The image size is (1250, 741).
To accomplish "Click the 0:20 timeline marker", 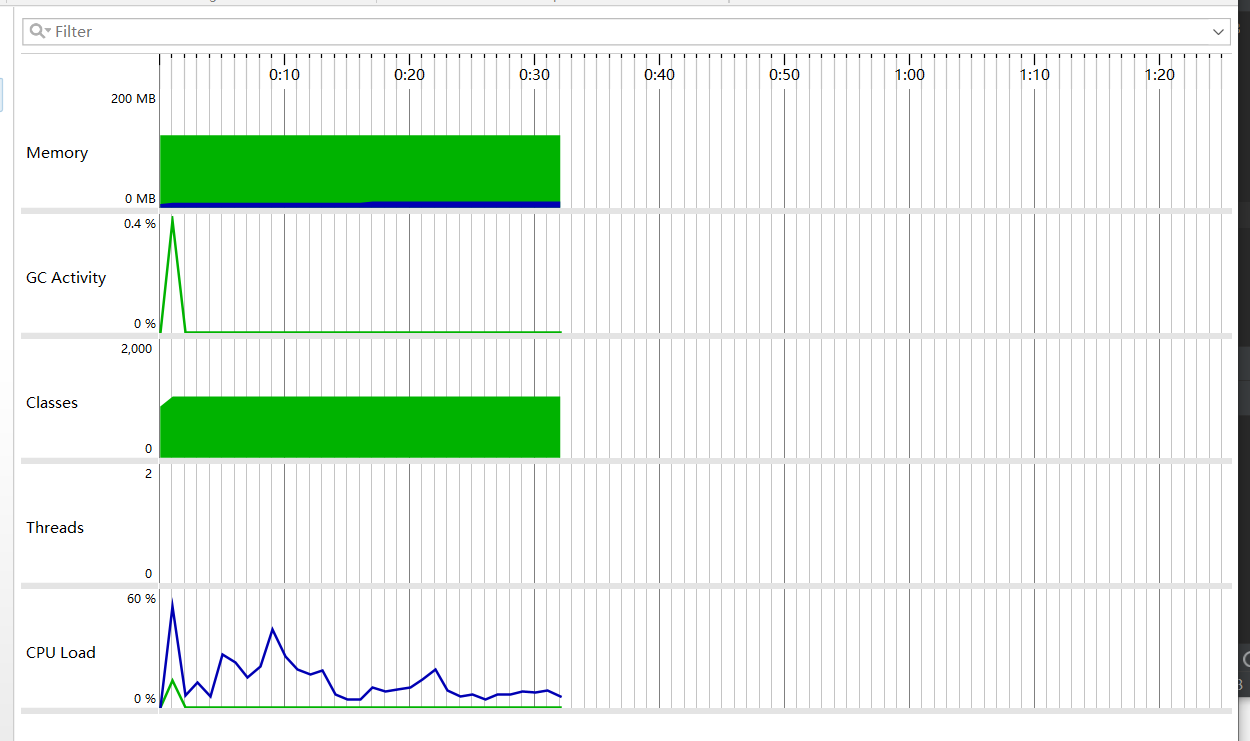I will [x=410, y=75].
